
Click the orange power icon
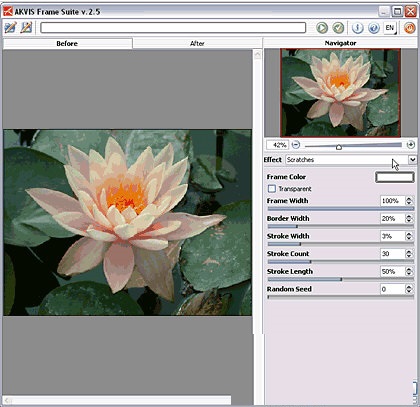click(409, 28)
